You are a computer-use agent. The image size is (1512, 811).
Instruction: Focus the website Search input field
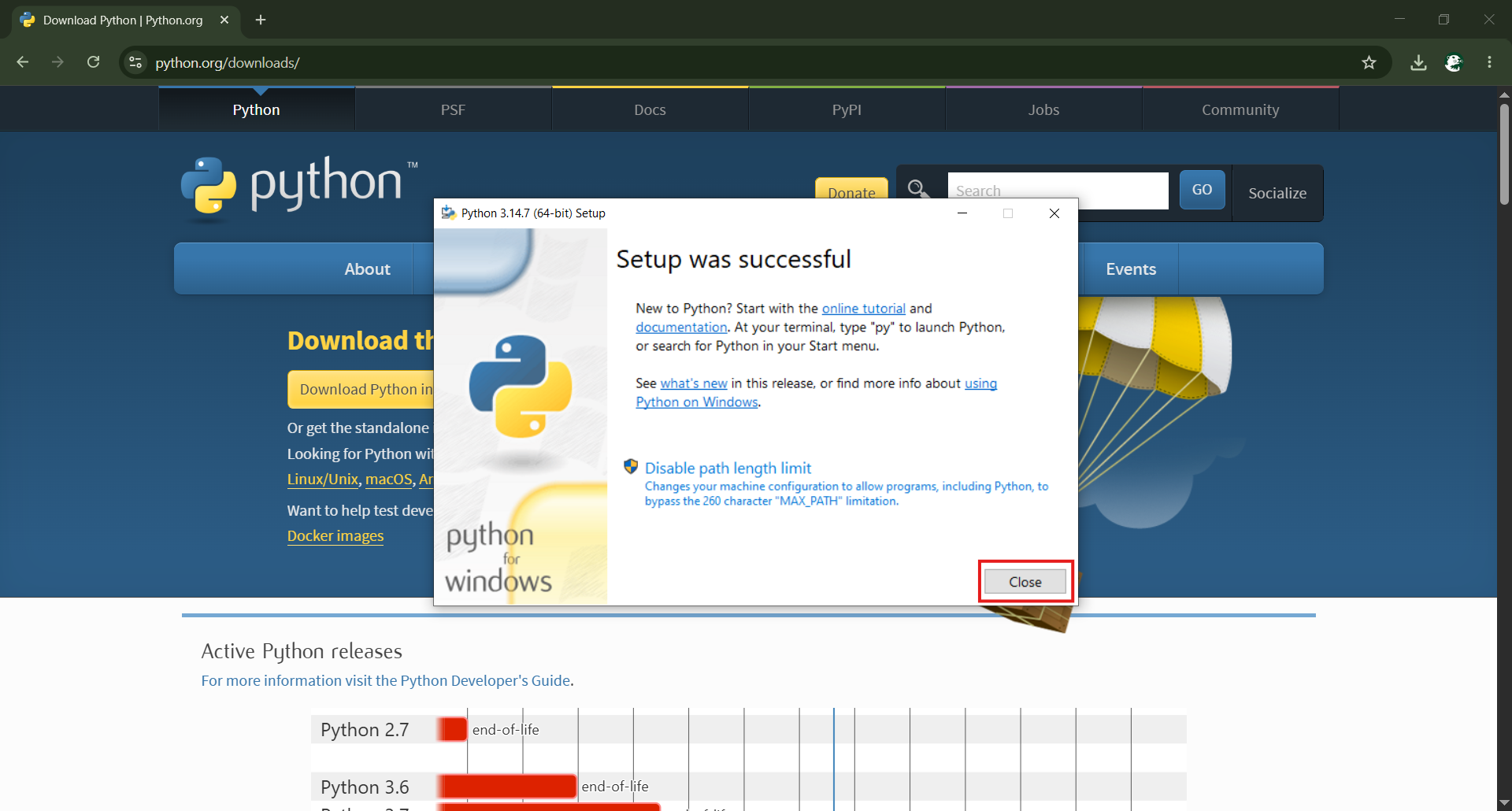click(1058, 191)
